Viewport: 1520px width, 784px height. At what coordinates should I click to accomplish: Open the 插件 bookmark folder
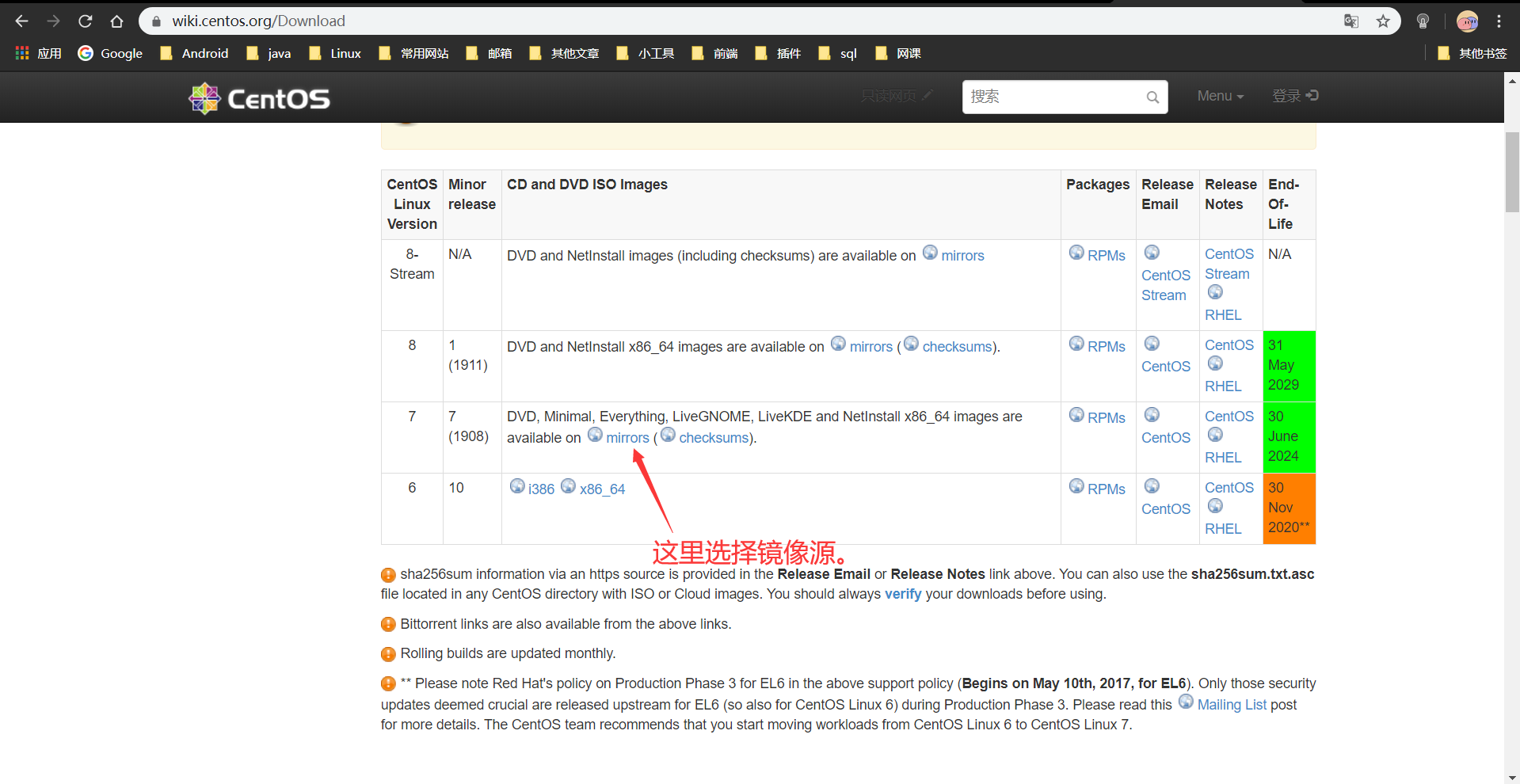click(x=778, y=53)
